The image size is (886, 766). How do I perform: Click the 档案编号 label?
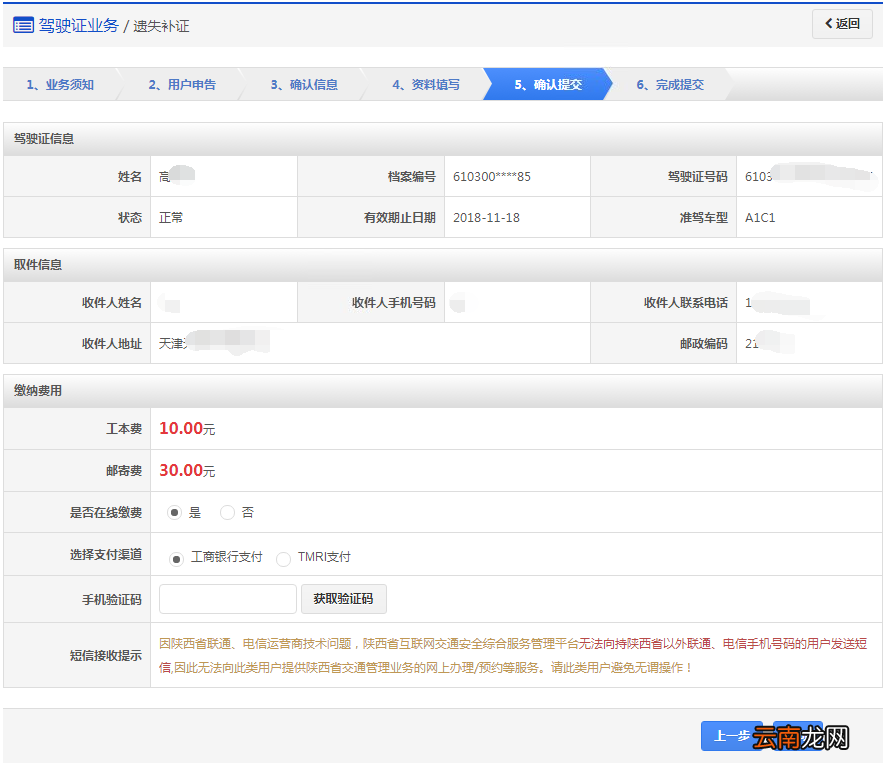tap(411, 177)
